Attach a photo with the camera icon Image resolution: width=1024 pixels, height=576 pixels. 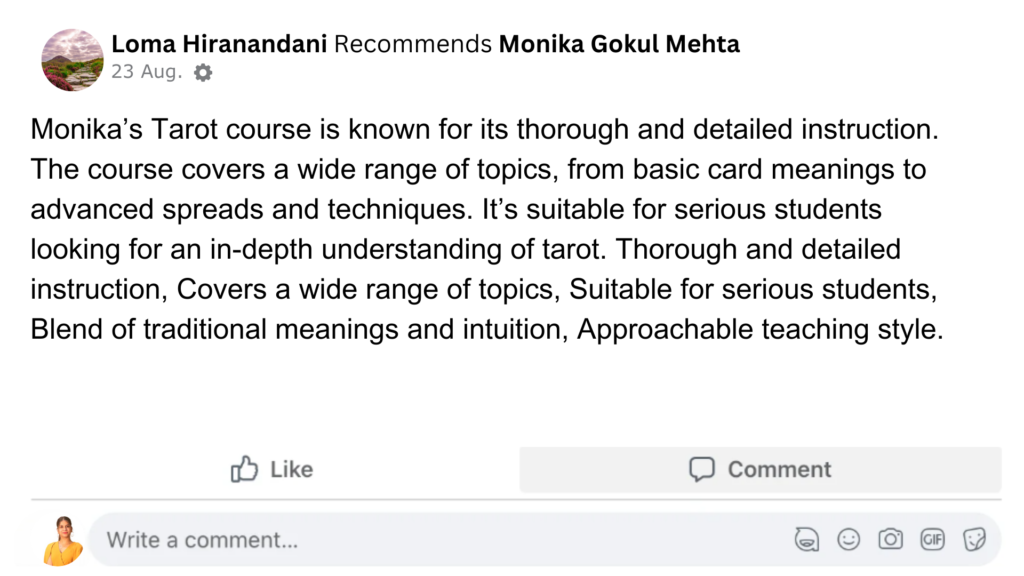coord(890,540)
